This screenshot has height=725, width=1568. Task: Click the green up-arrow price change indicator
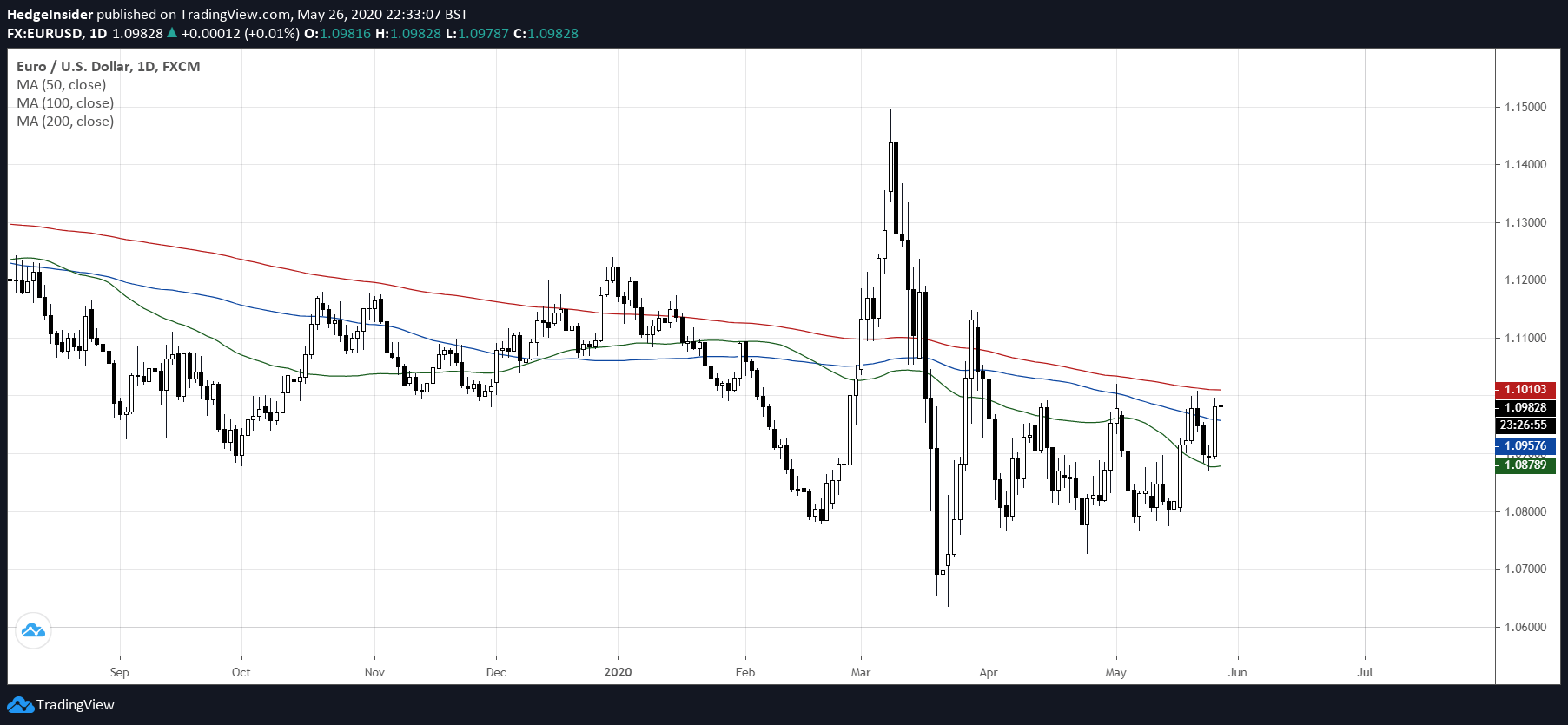pos(172,33)
